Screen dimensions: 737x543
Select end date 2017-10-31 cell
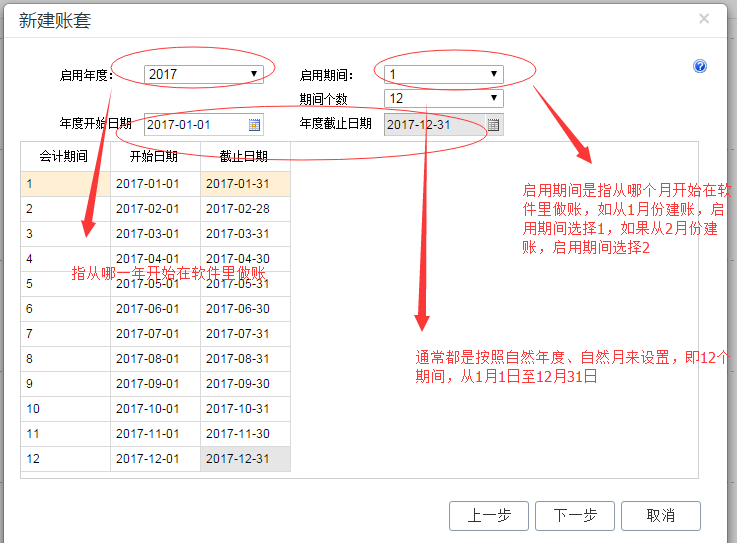[x=245, y=409]
